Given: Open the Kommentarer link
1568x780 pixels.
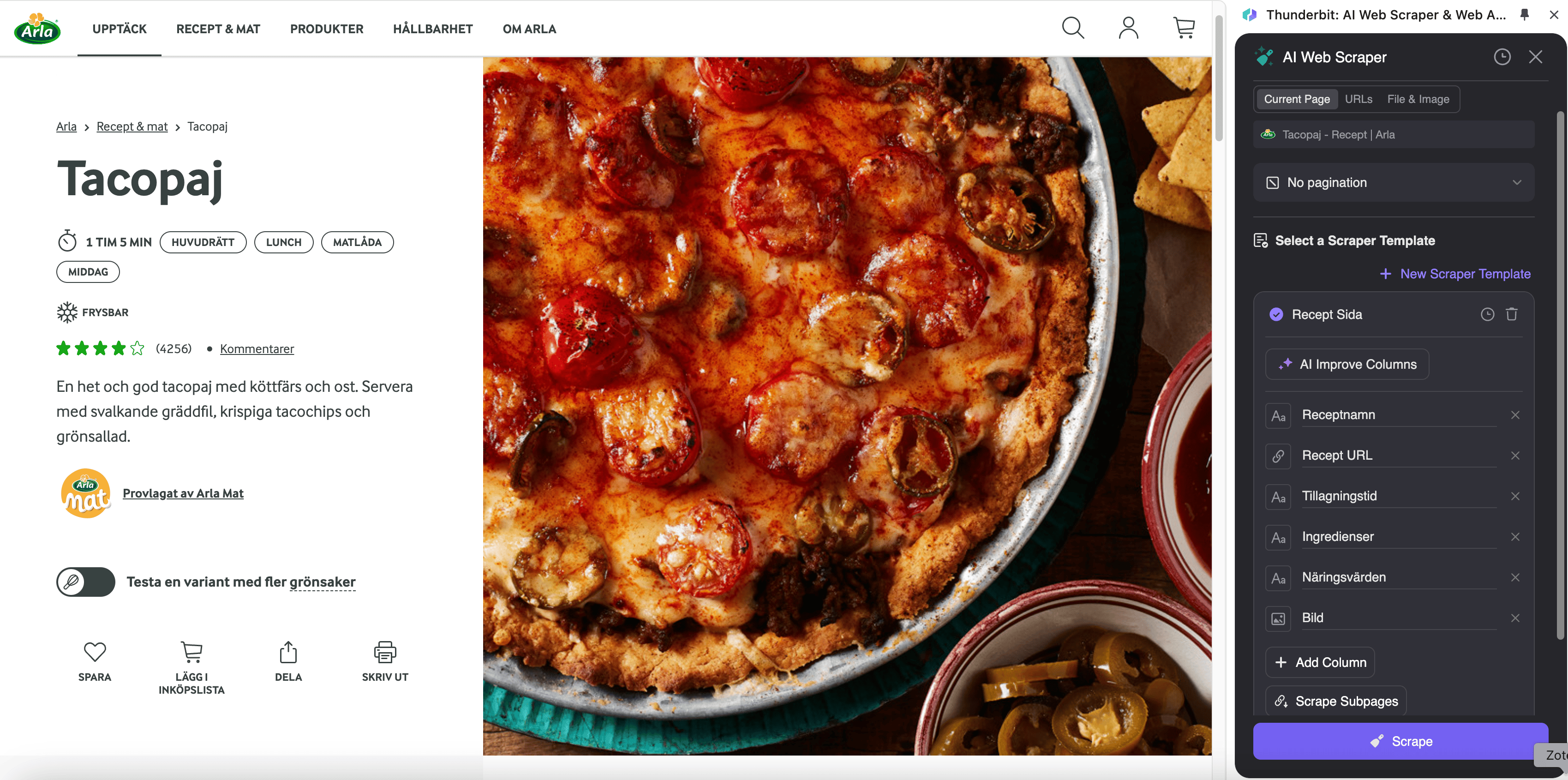Looking at the screenshot, I should pyautogui.click(x=257, y=349).
